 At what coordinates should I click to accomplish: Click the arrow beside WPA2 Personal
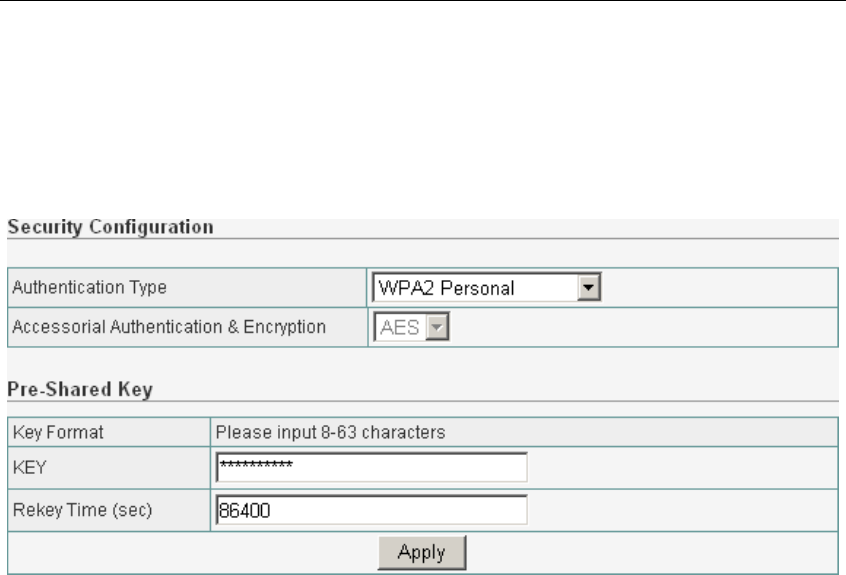click(x=589, y=289)
